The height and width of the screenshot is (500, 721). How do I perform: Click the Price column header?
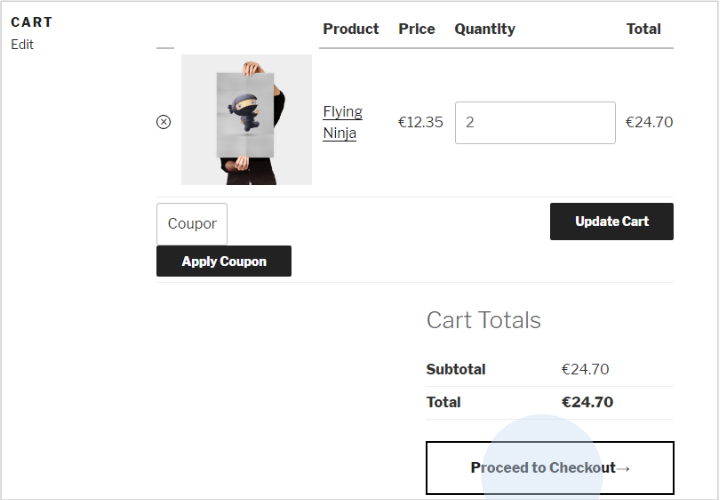point(416,29)
